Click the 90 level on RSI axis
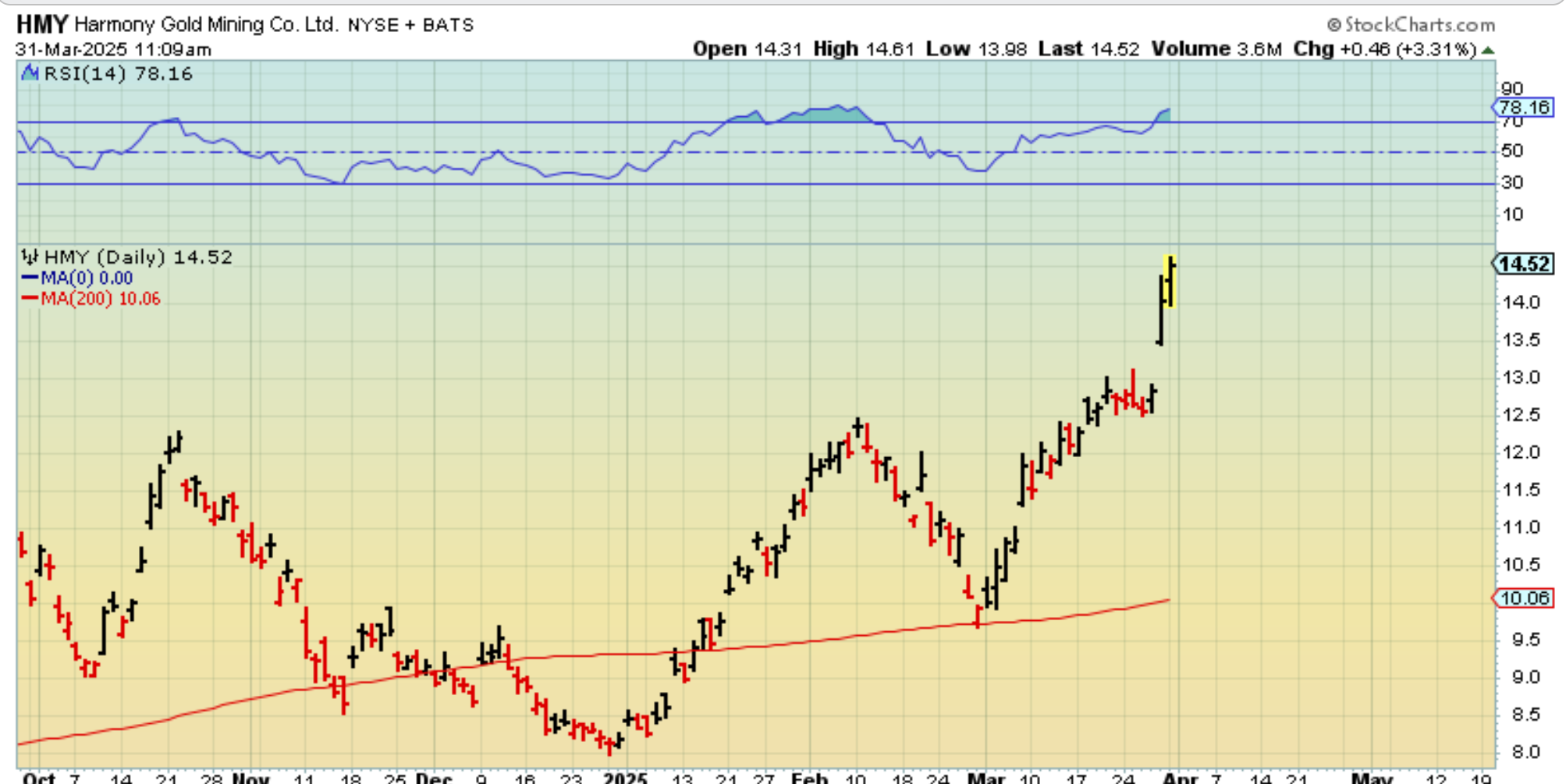 (x=1512, y=88)
